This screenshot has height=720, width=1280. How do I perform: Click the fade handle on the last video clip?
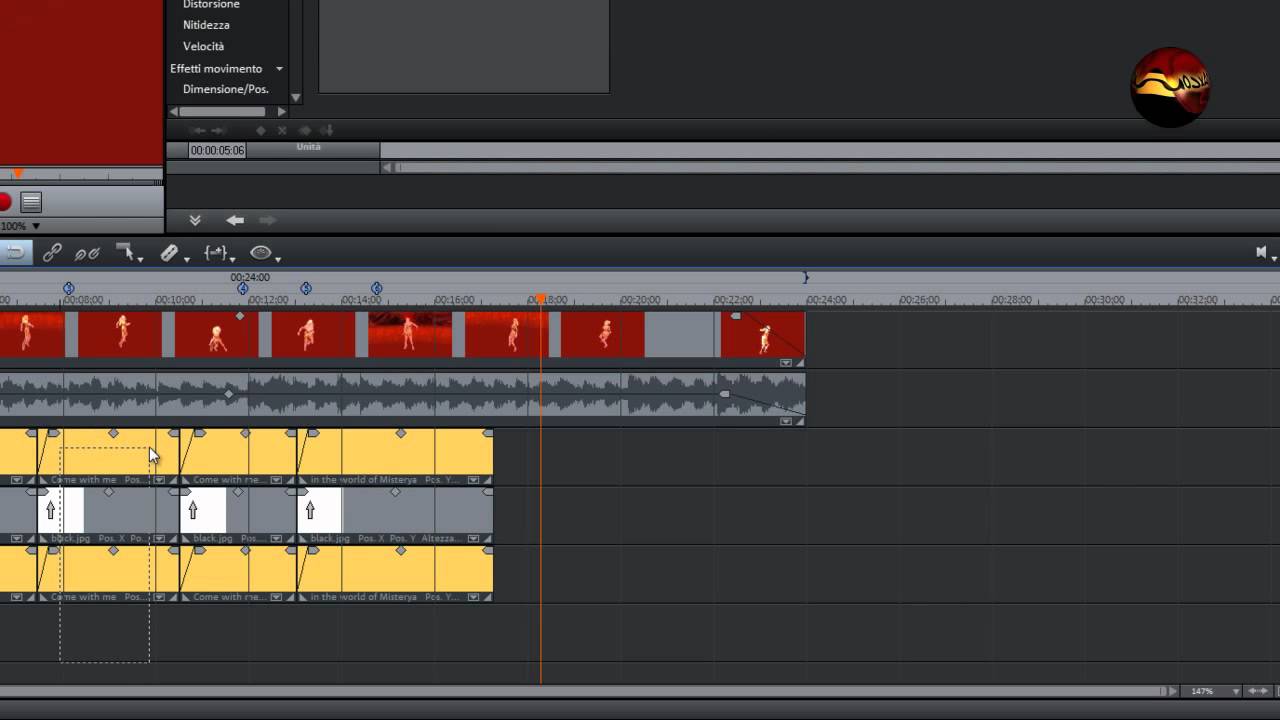(736, 316)
